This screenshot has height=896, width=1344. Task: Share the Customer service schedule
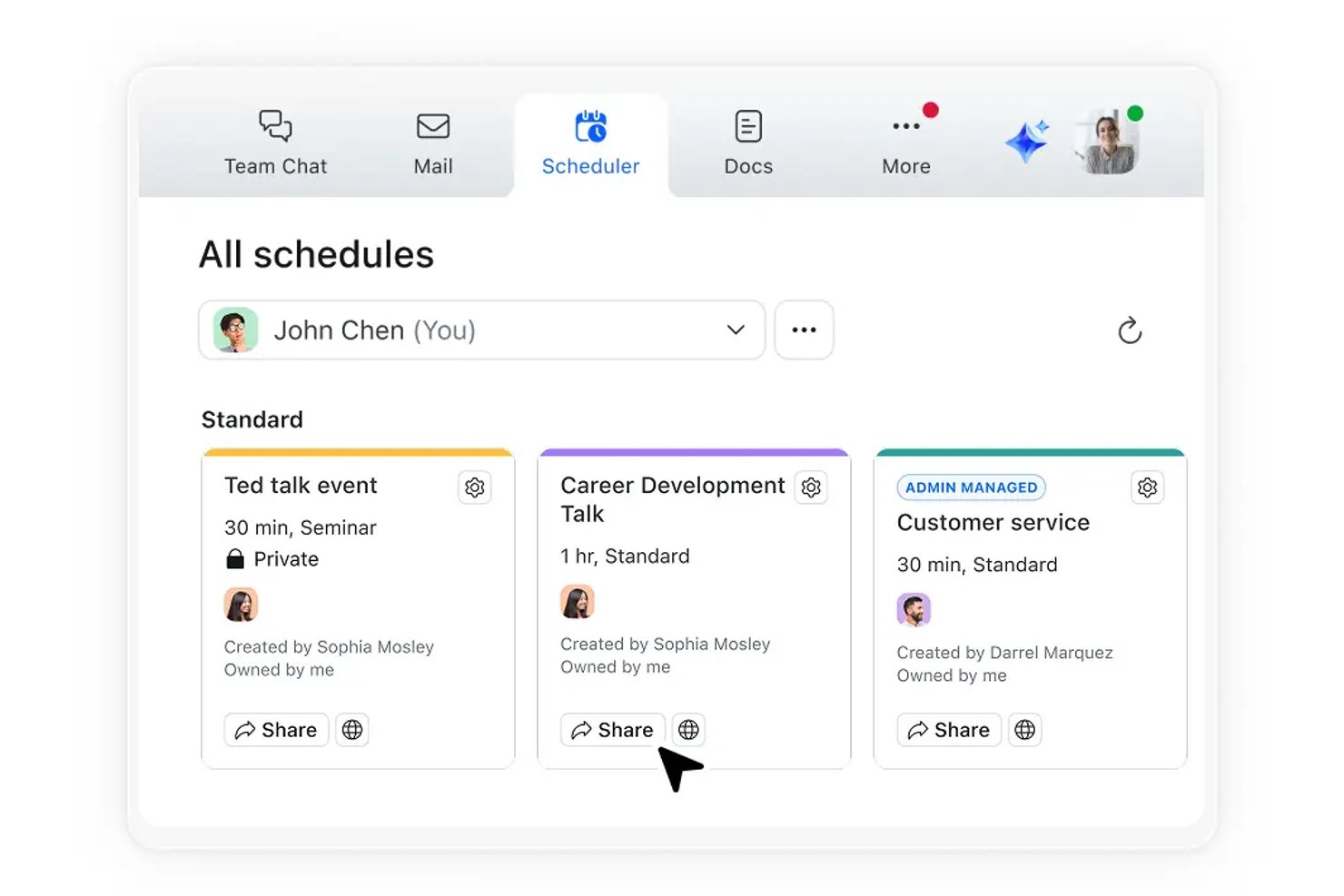pos(949,730)
